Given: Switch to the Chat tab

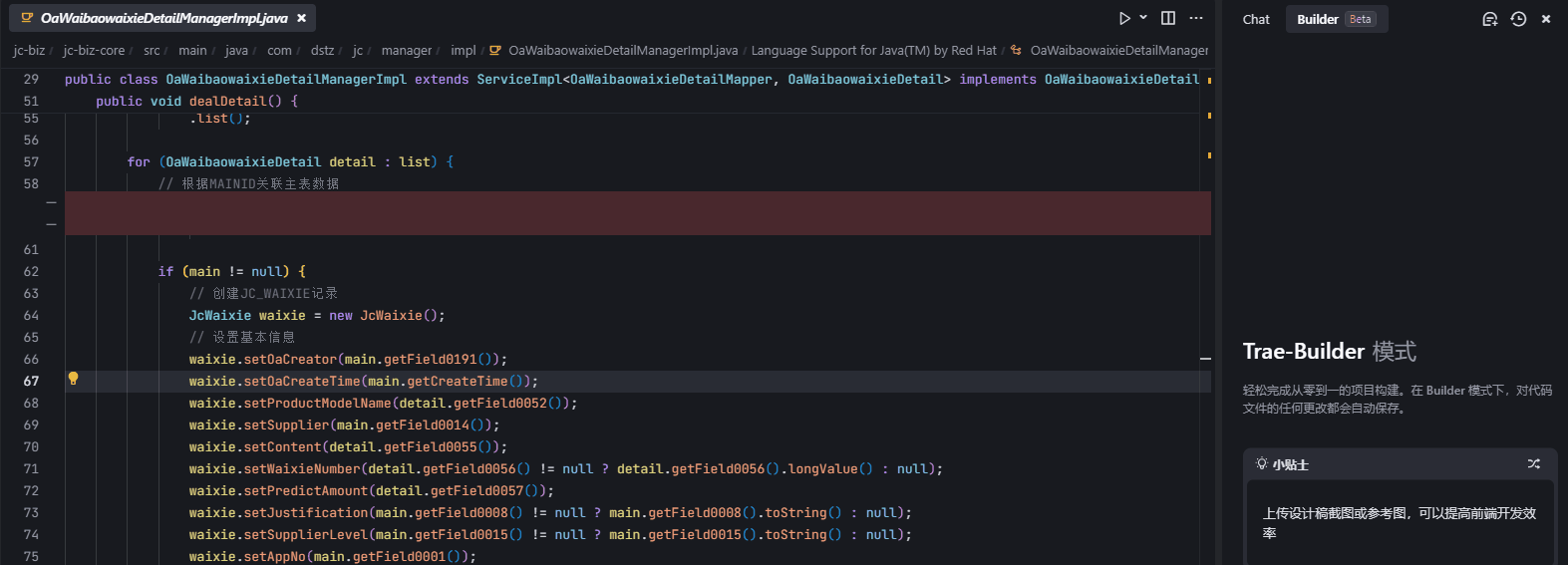Looking at the screenshot, I should [1256, 19].
